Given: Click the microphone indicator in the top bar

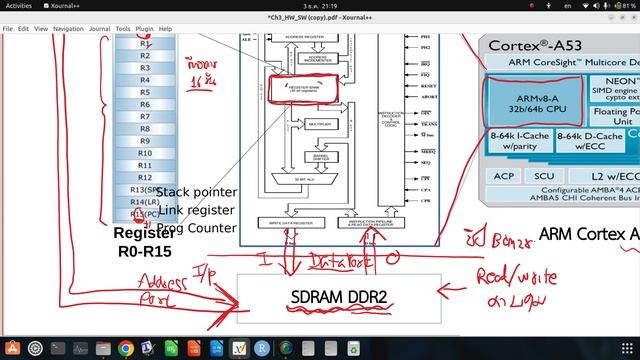Looking at the screenshot, I should pyautogui.click(x=607, y=6).
